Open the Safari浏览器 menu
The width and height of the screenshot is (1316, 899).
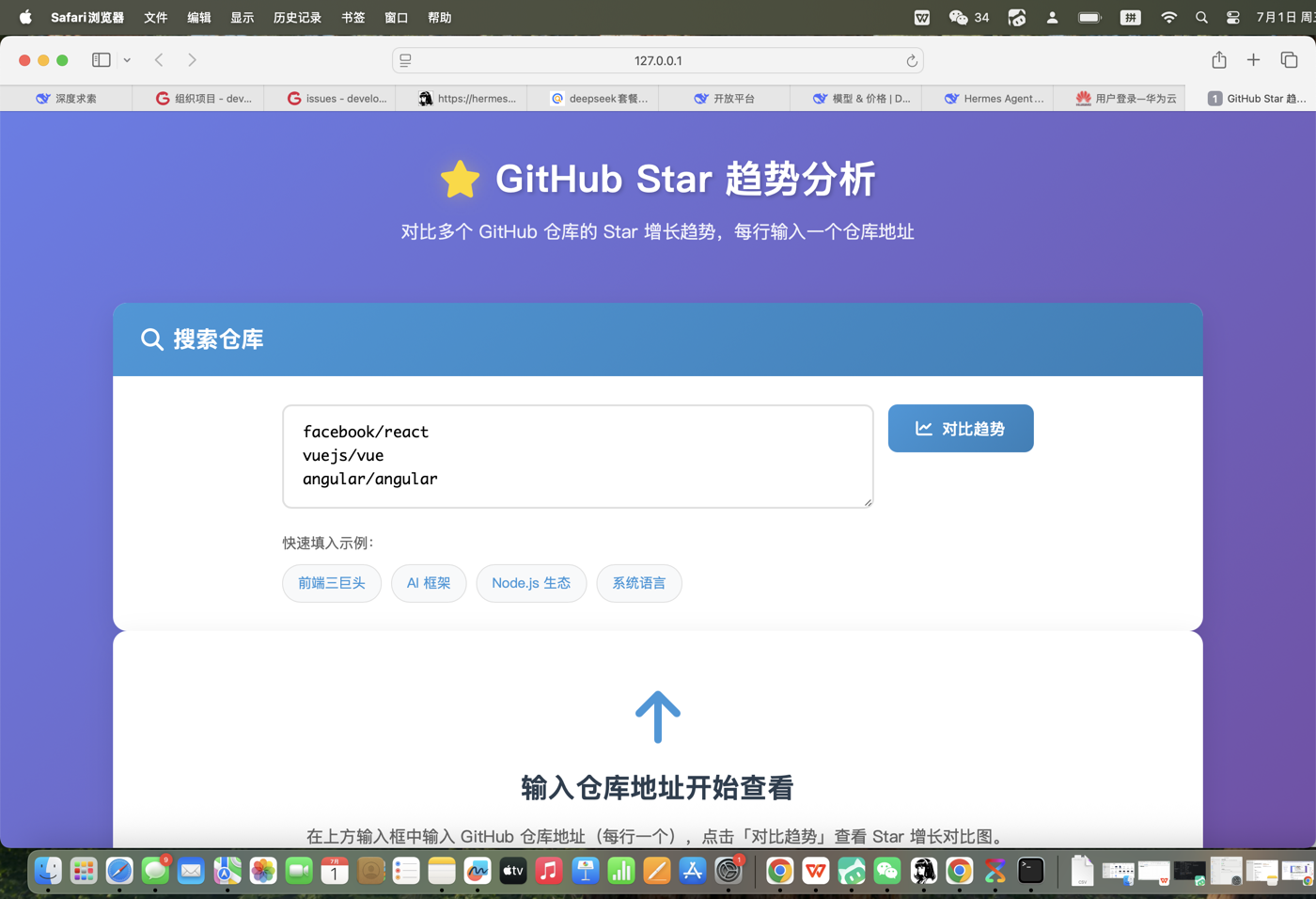pos(87,17)
